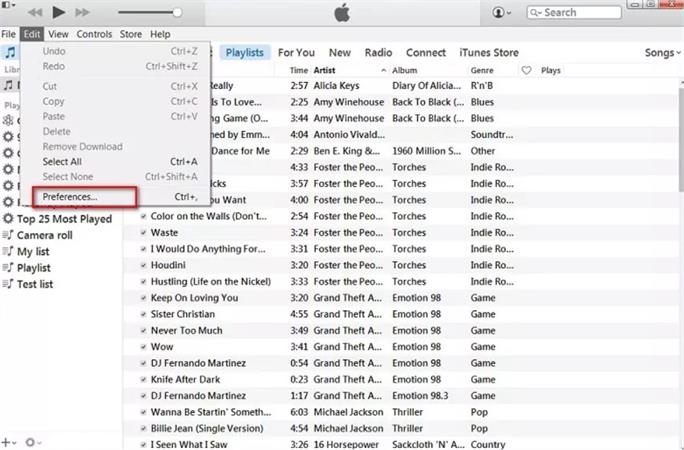The image size is (684, 450).
Task: Toggle the Sister Christian checkbox
Action: pos(143,314)
